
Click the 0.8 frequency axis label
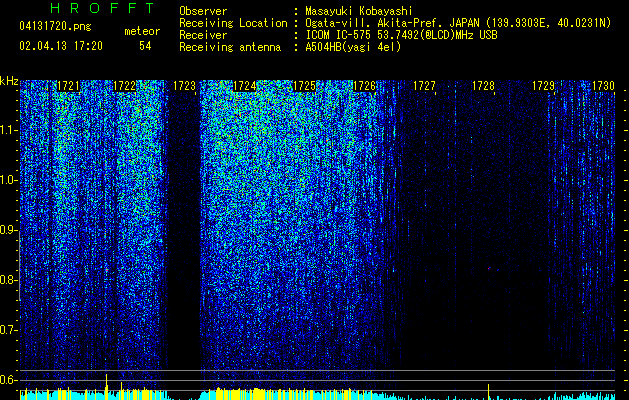coord(9,280)
